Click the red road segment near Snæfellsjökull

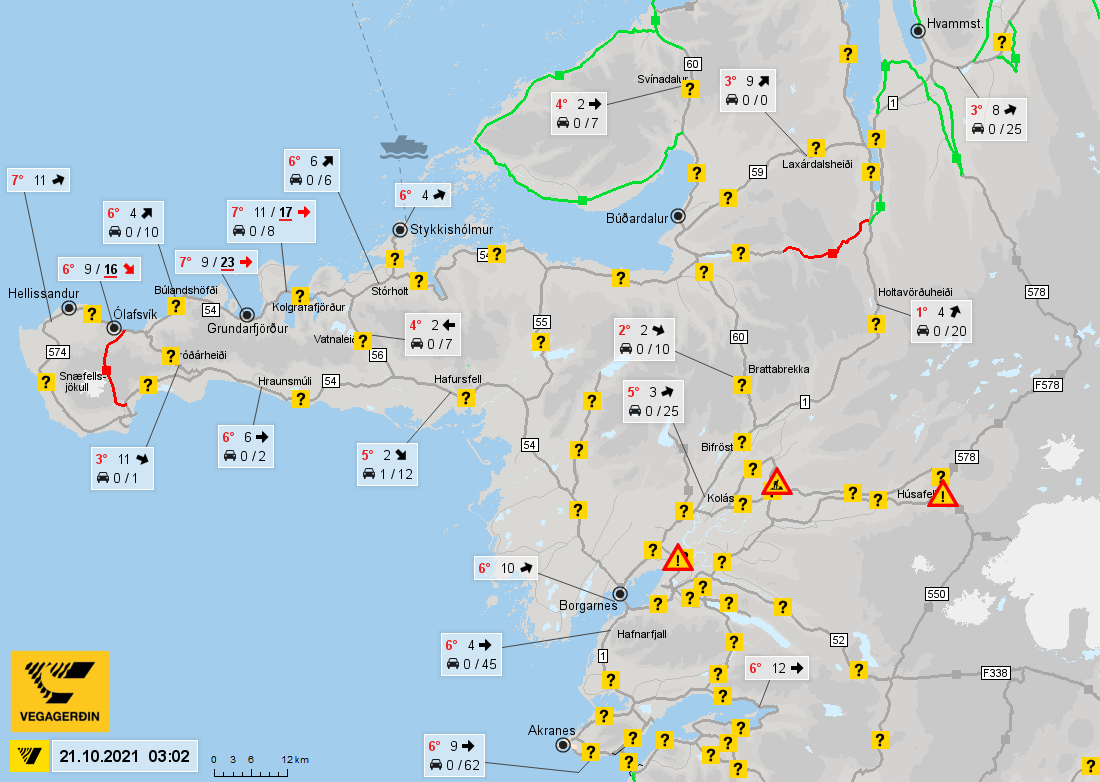click(x=109, y=370)
